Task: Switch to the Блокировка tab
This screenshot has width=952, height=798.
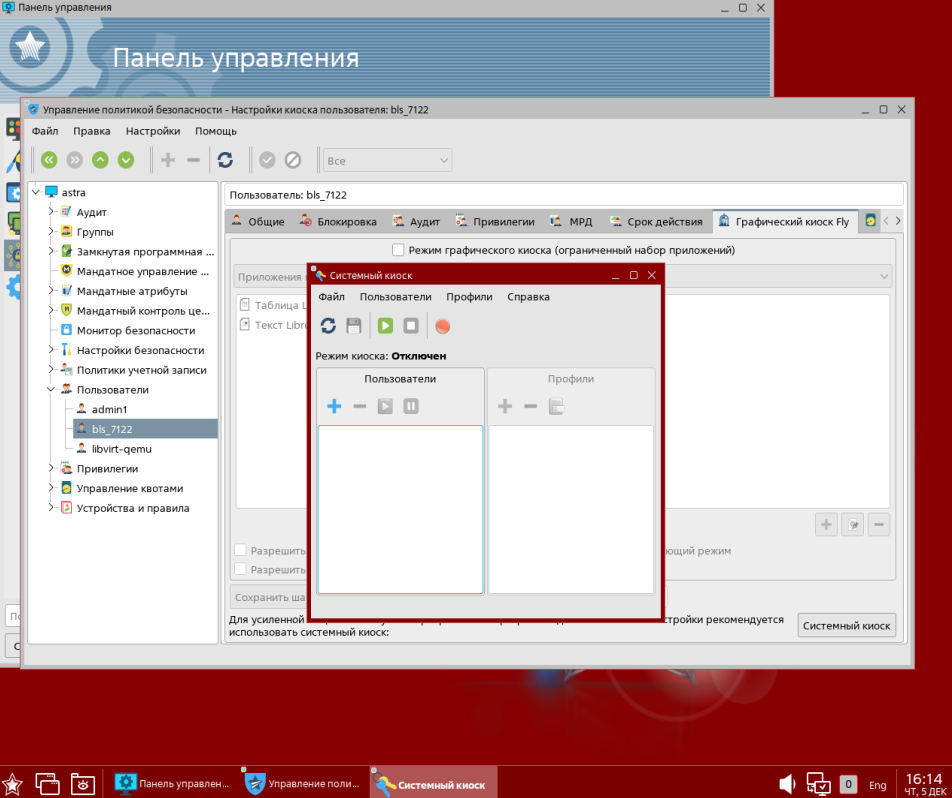Action: [x=338, y=222]
